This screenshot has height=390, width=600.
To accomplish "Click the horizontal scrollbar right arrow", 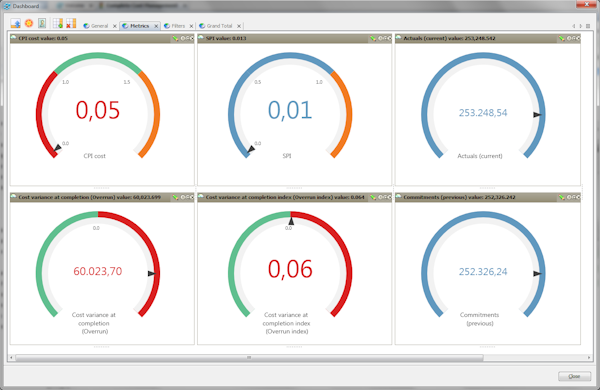I will click(589, 357).
